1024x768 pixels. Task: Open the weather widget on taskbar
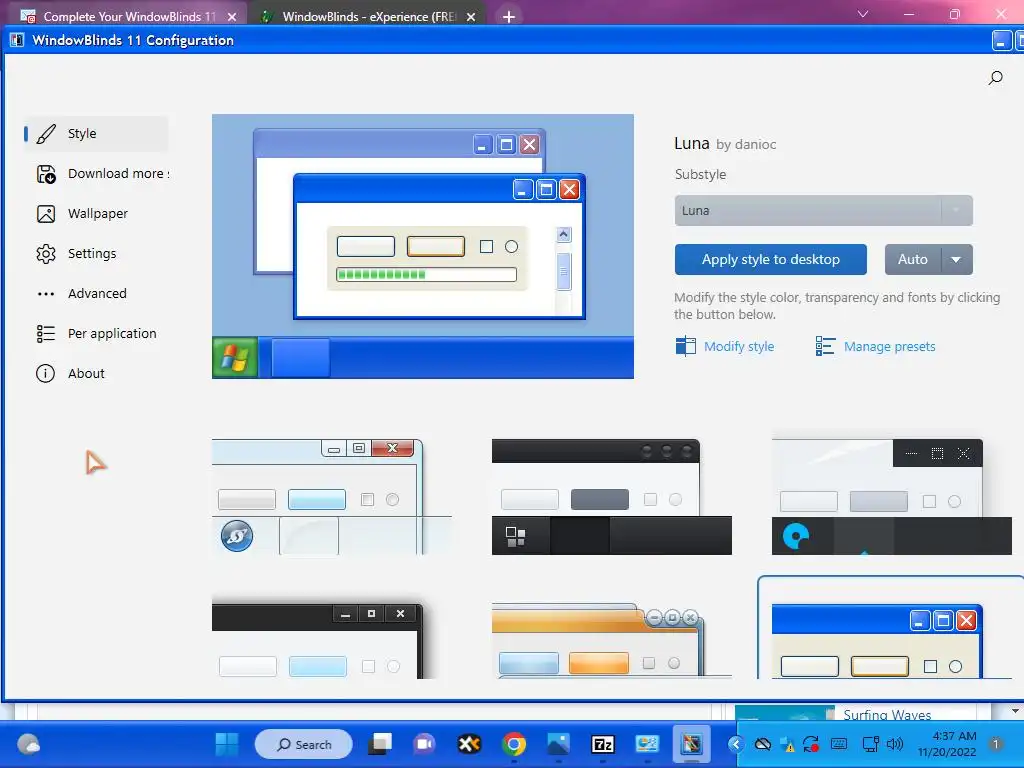click(x=28, y=744)
